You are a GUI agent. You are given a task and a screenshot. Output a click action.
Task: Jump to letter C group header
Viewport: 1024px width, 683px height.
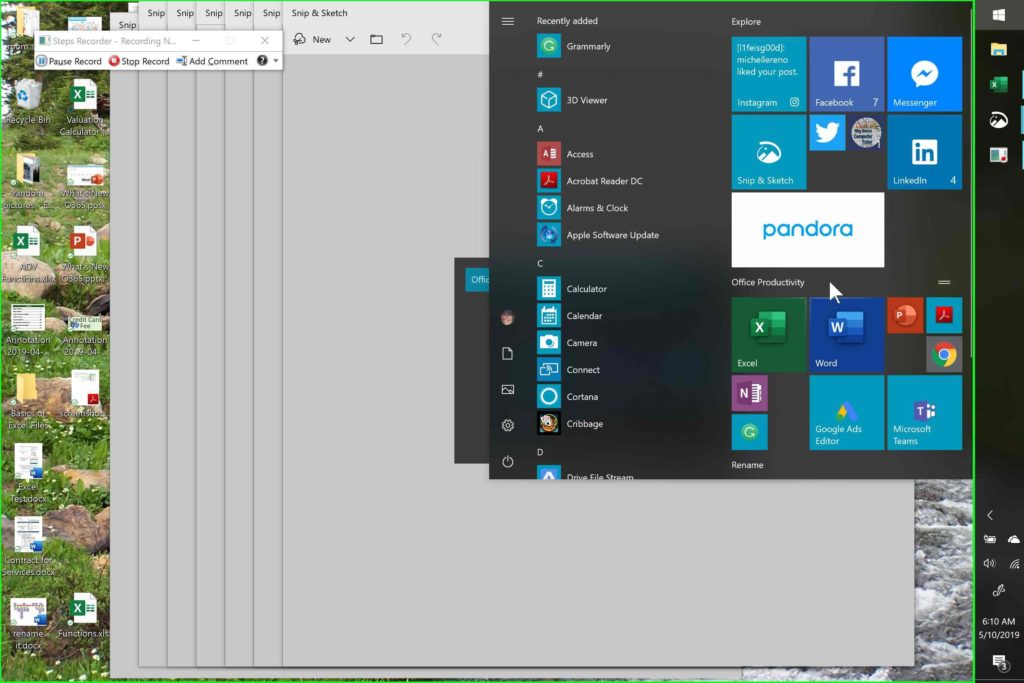(x=540, y=263)
